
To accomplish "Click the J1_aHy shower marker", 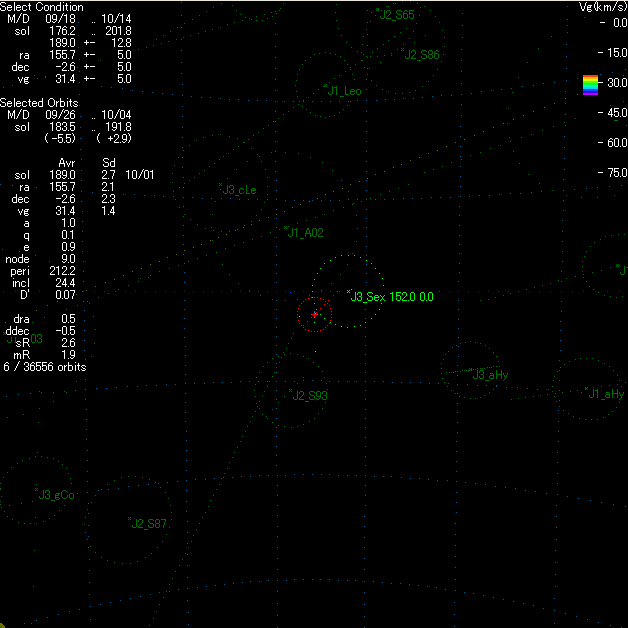I will (587, 389).
